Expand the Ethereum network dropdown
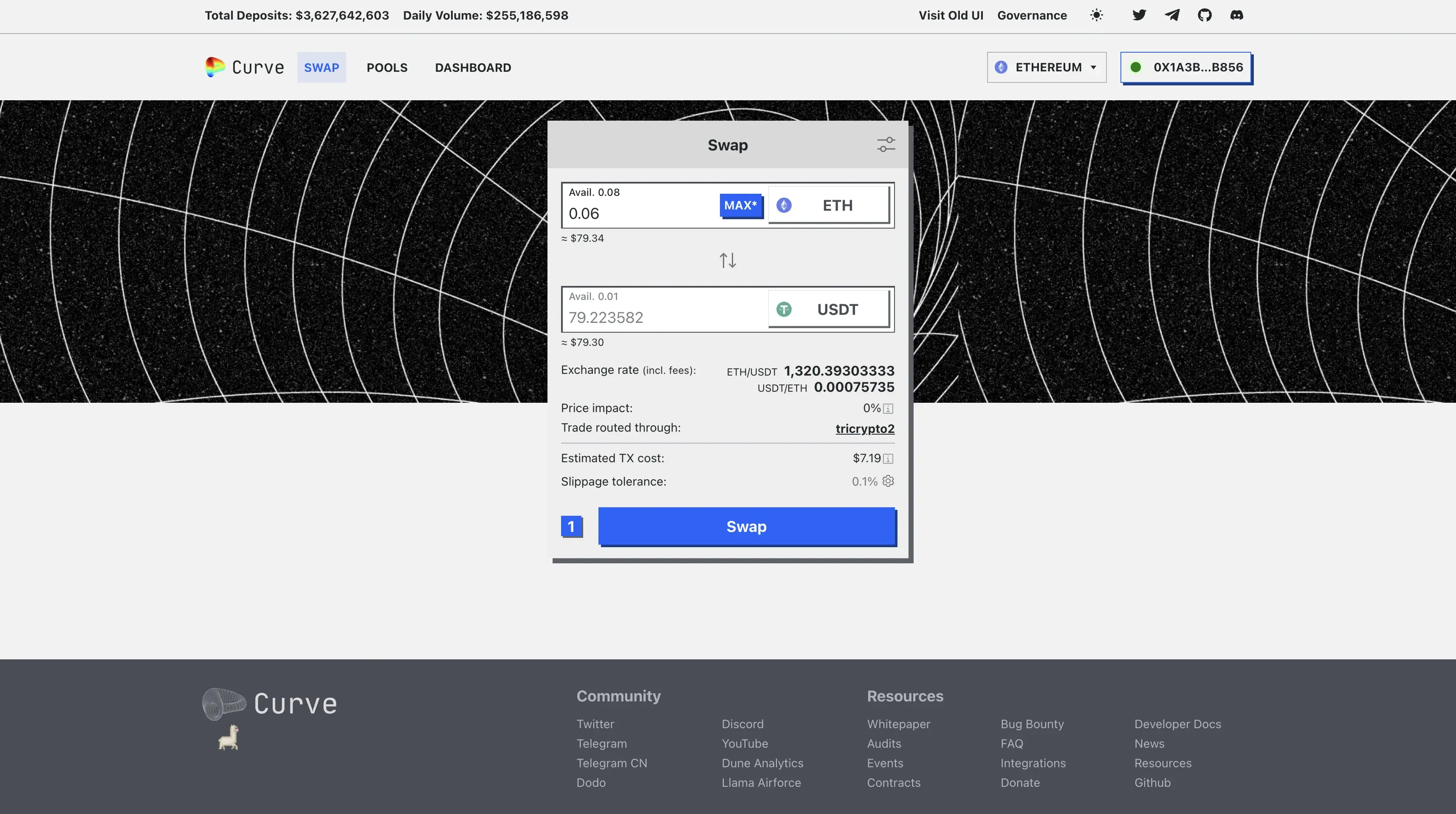This screenshot has width=1456, height=814. pos(1046,67)
